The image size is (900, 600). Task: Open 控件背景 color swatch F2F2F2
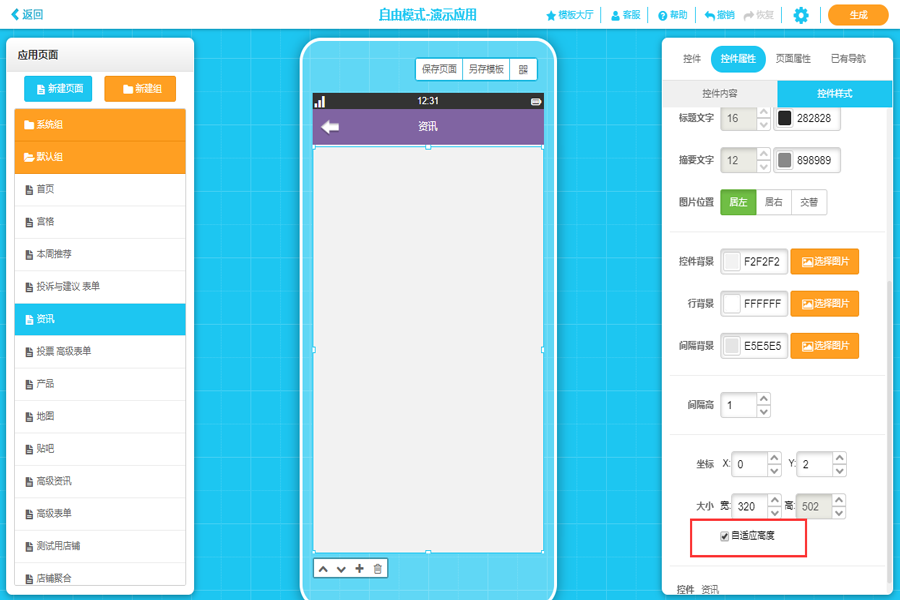[x=732, y=262]
